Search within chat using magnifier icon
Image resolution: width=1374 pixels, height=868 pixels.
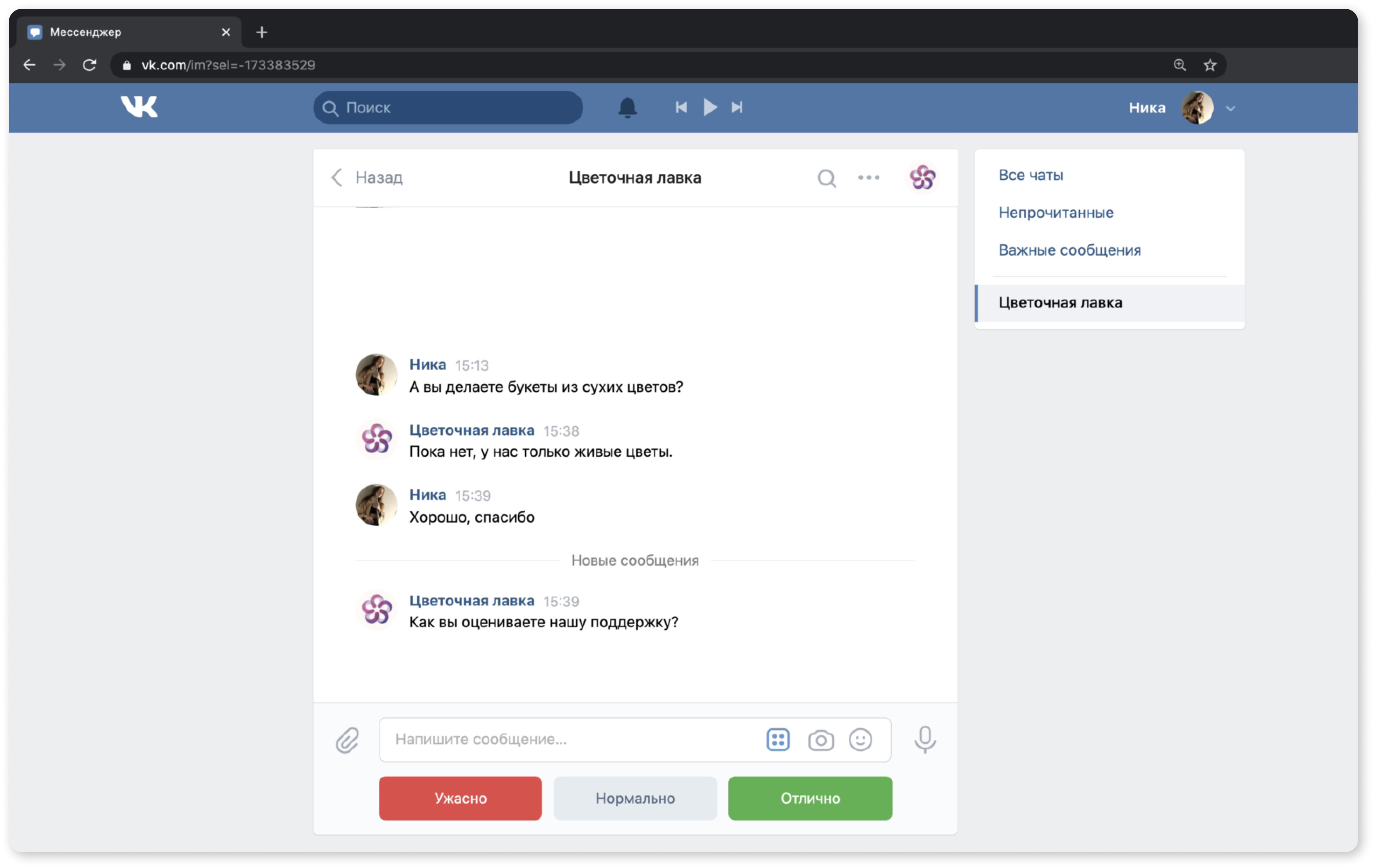coord(826,178)
